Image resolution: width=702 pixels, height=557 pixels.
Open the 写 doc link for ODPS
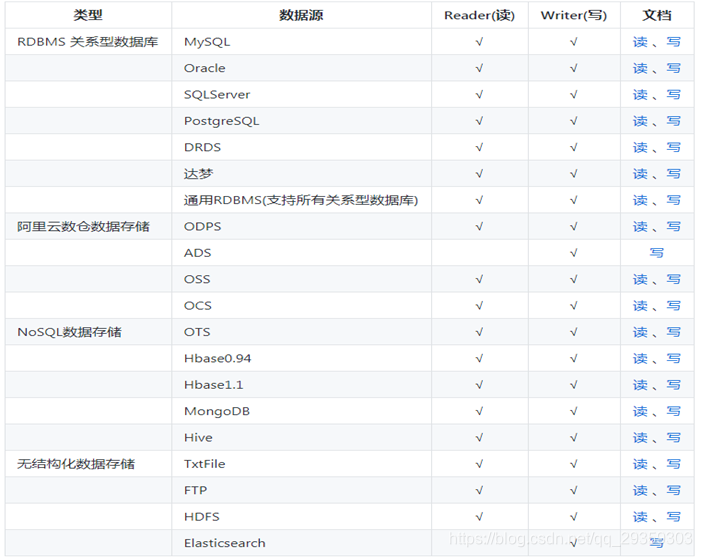coord(673,227)
